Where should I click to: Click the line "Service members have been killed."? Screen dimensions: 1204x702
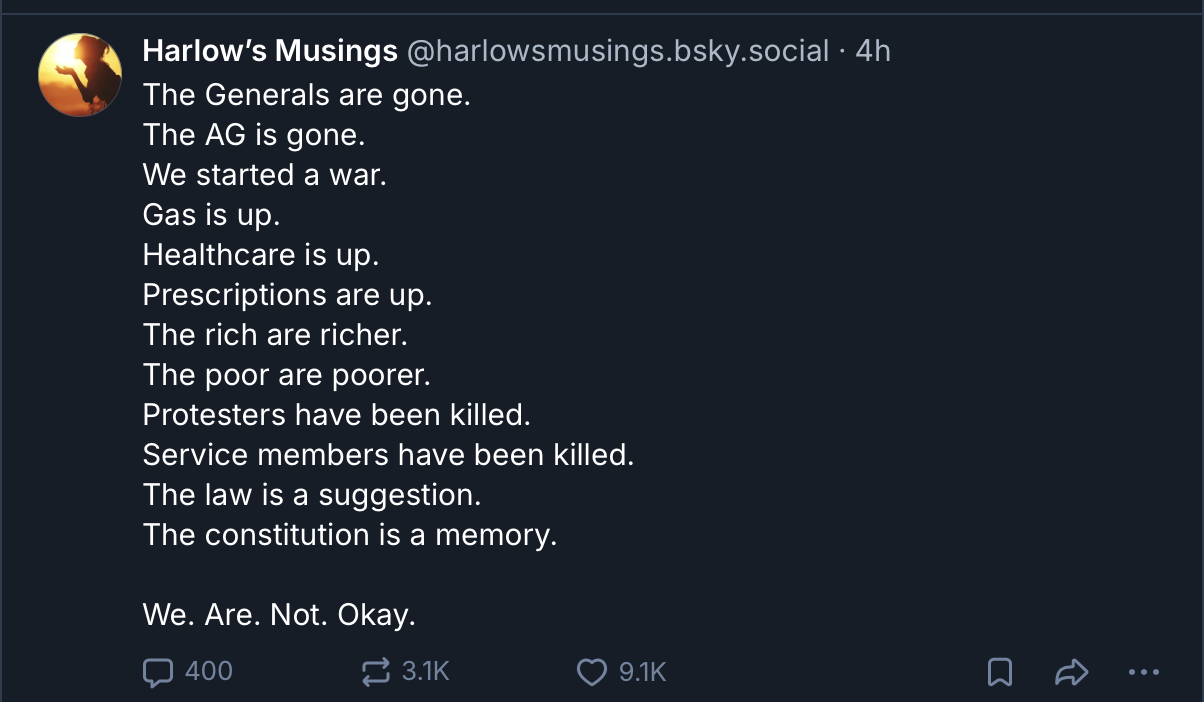pos(388,455)
